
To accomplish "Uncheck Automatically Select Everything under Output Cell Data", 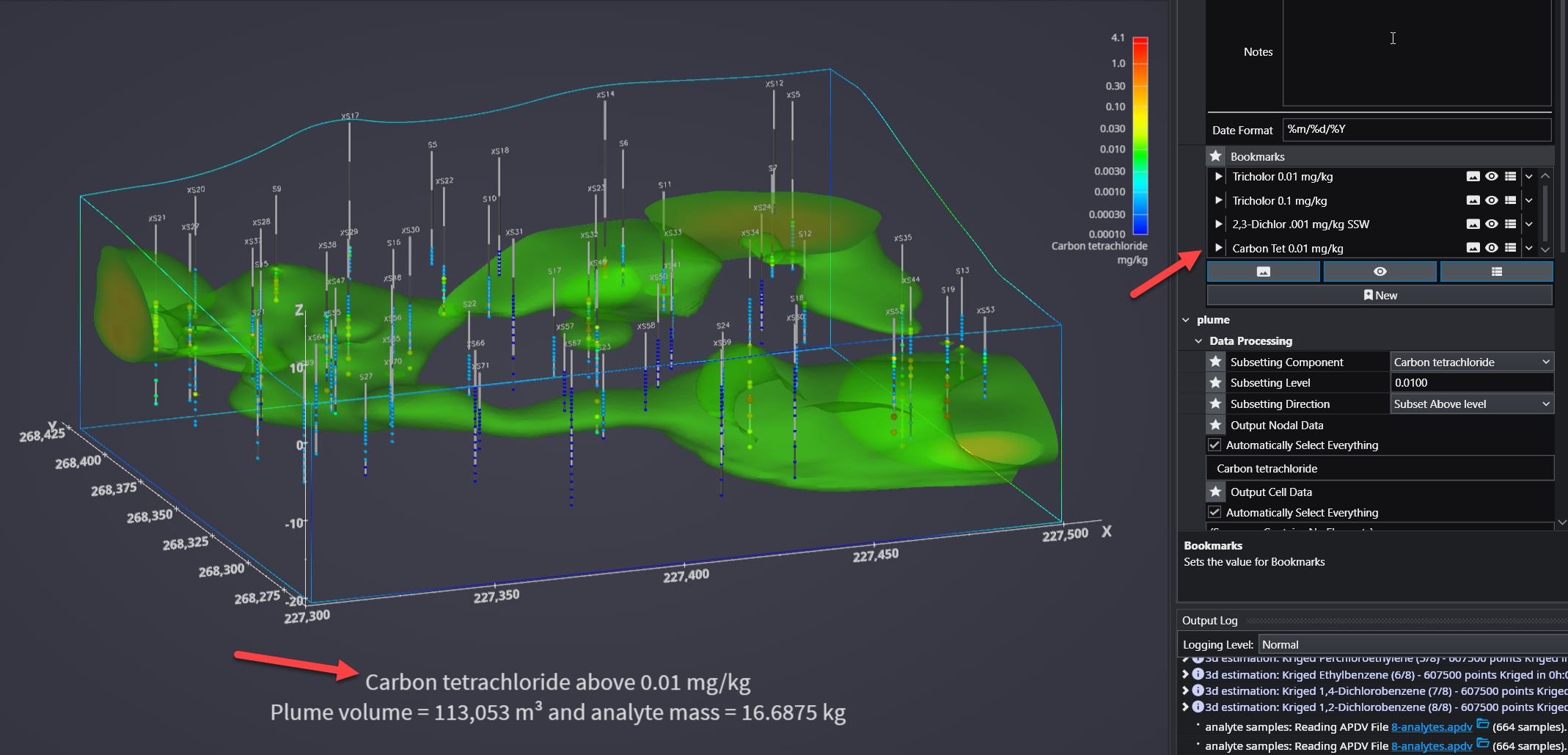I will (x=1215, y=513).
